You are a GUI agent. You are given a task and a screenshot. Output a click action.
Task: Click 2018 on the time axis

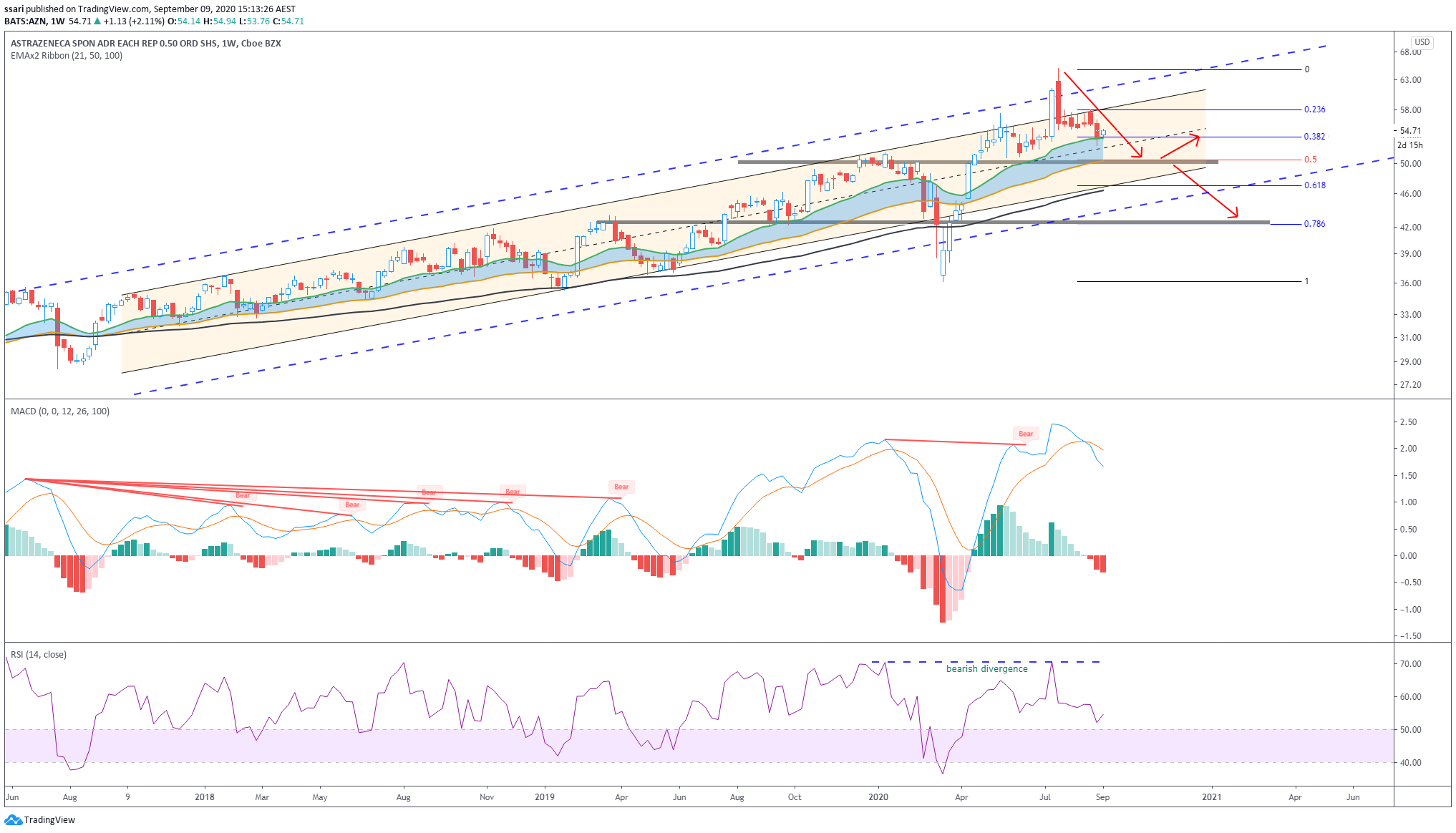coord(205,797)
